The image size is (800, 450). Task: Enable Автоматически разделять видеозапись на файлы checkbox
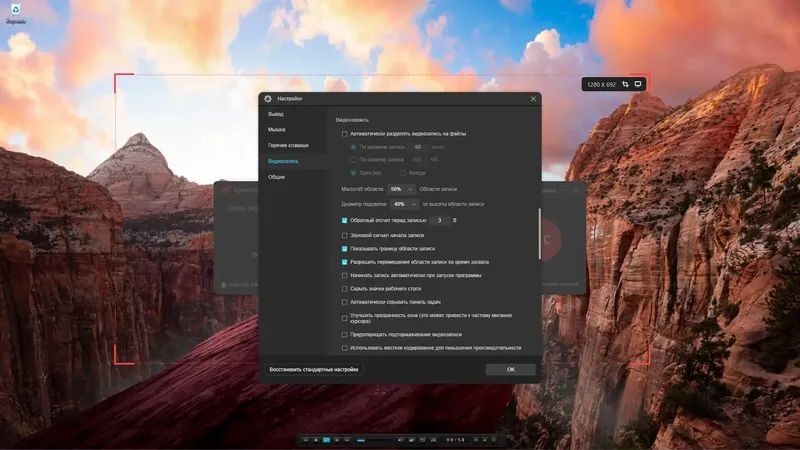click(x=344, y=134)
